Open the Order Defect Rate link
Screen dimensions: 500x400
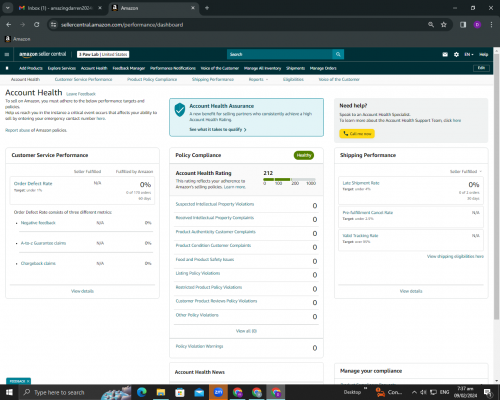tap(33, 183)
